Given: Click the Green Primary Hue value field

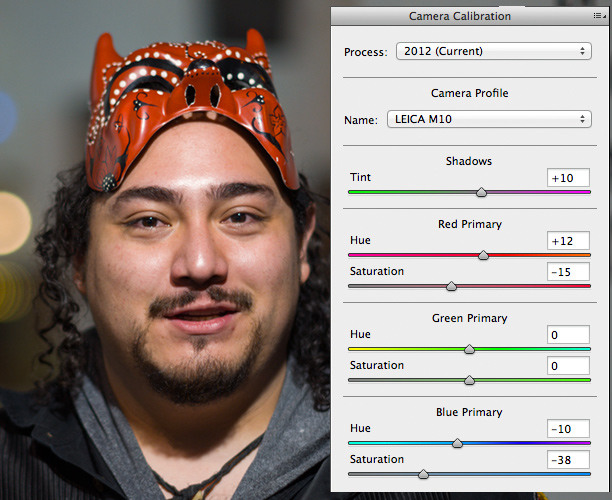Looking at the screenshot, I should 568,335.
